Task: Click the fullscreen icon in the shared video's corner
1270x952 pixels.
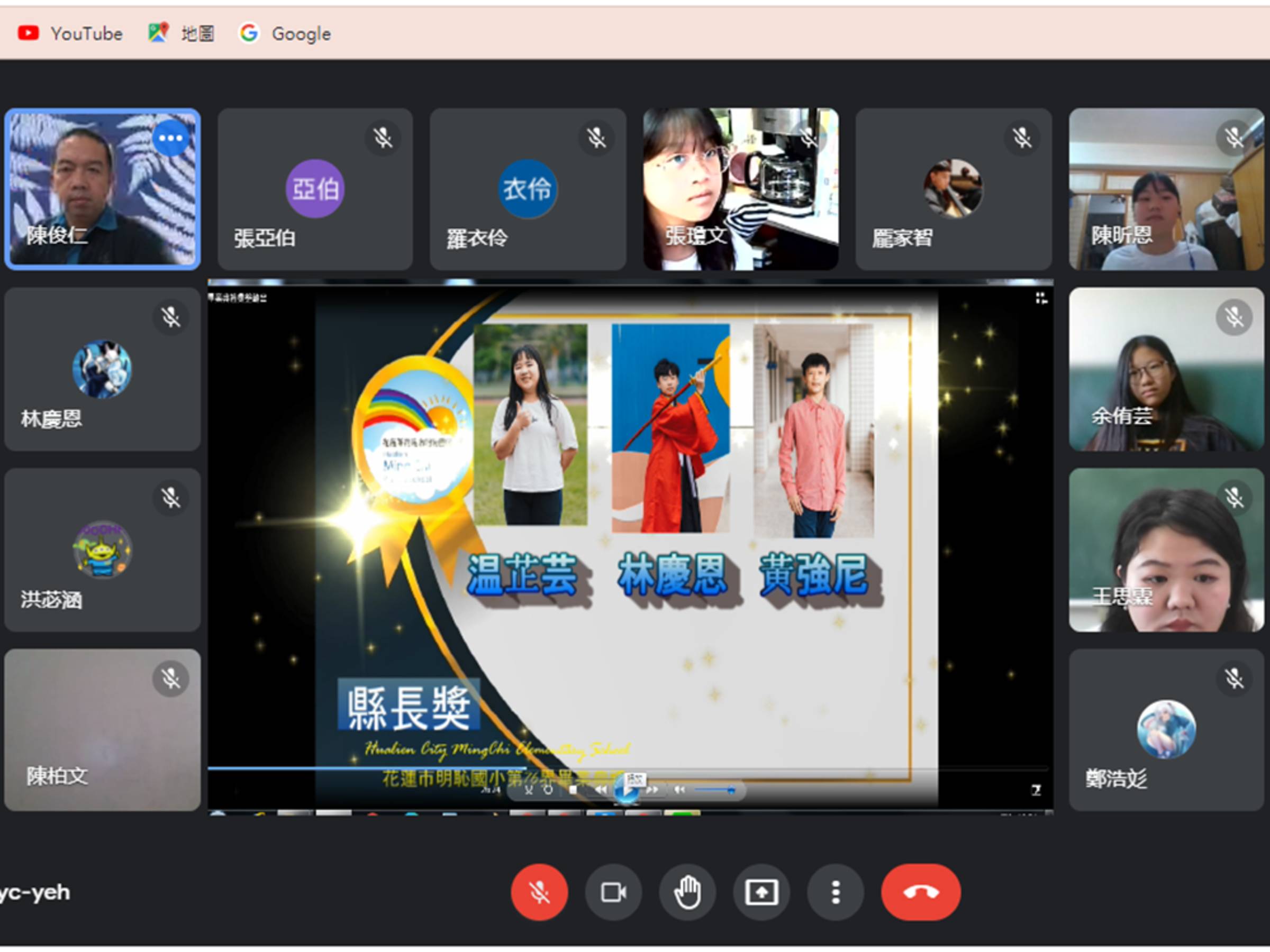Action: click(x=1040, y=298)
